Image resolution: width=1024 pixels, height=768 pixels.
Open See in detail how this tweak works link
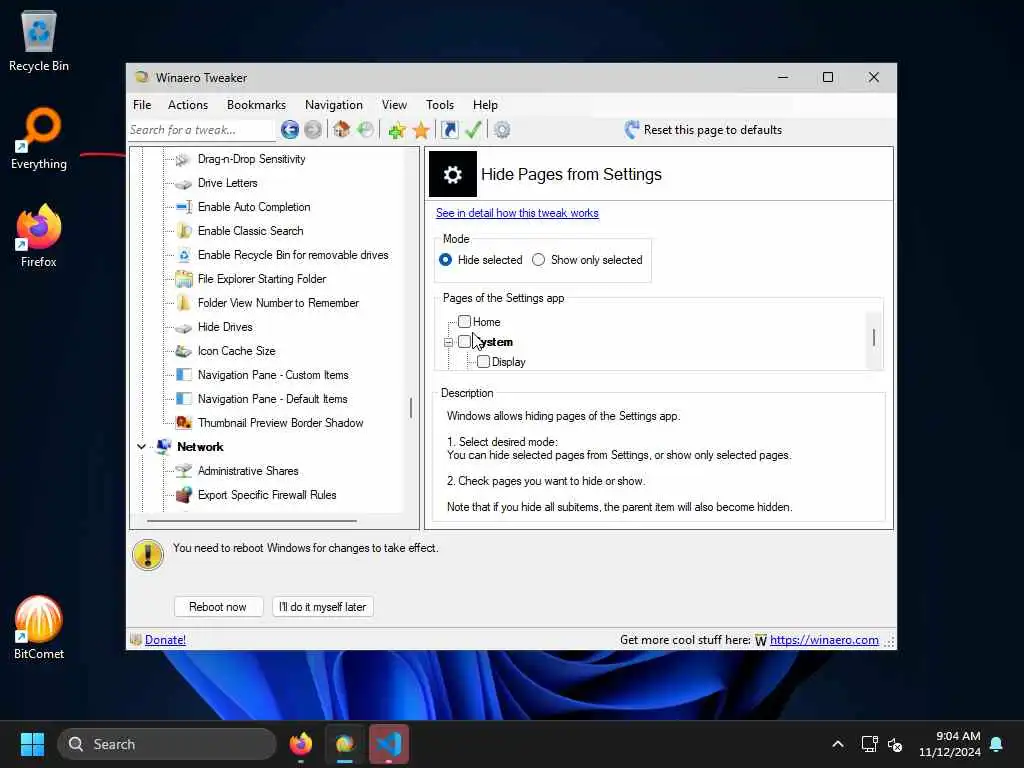coord(517,213)
